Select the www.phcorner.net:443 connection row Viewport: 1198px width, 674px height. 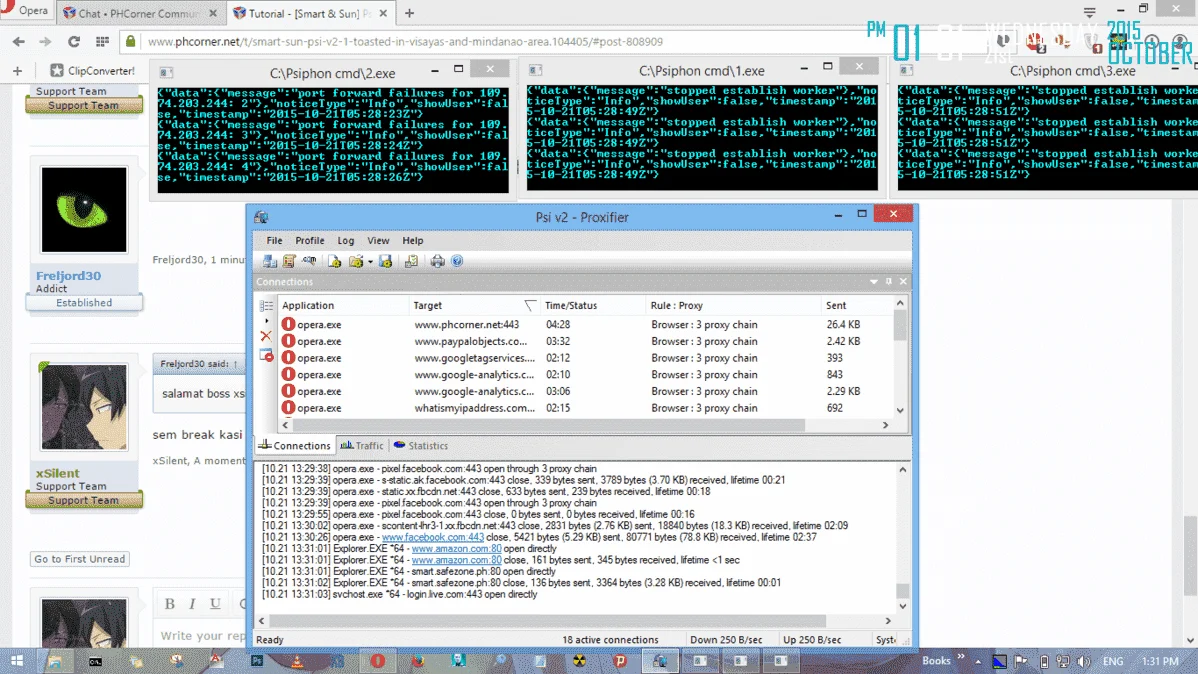pos(585,325)
